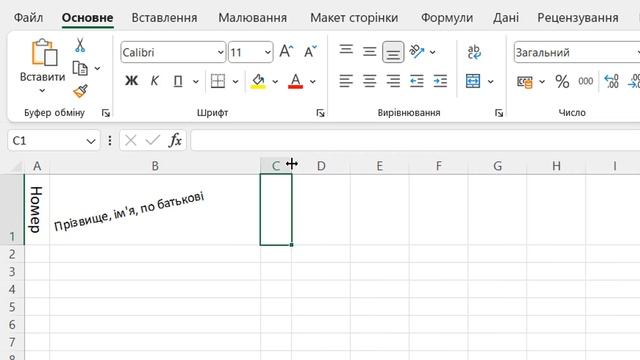Toggle left horizontal alignment
The height and width of the screenshot is (360, 640).
coord(346,81)
